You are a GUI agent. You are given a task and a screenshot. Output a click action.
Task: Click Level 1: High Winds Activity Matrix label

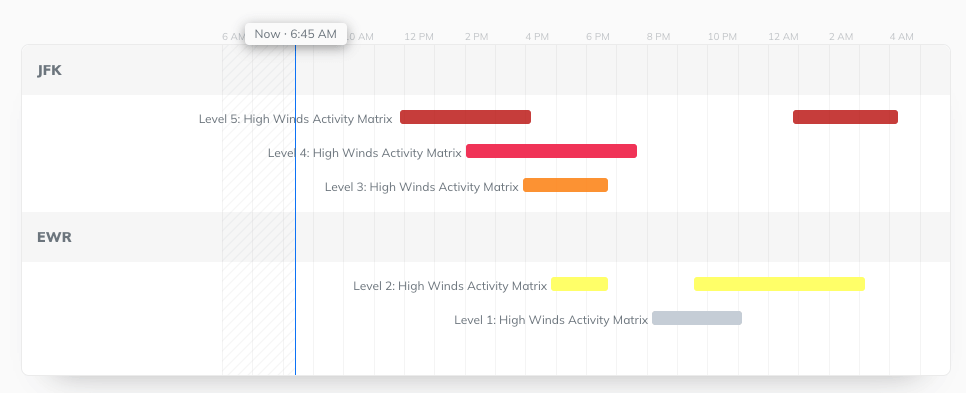point(551,320)
